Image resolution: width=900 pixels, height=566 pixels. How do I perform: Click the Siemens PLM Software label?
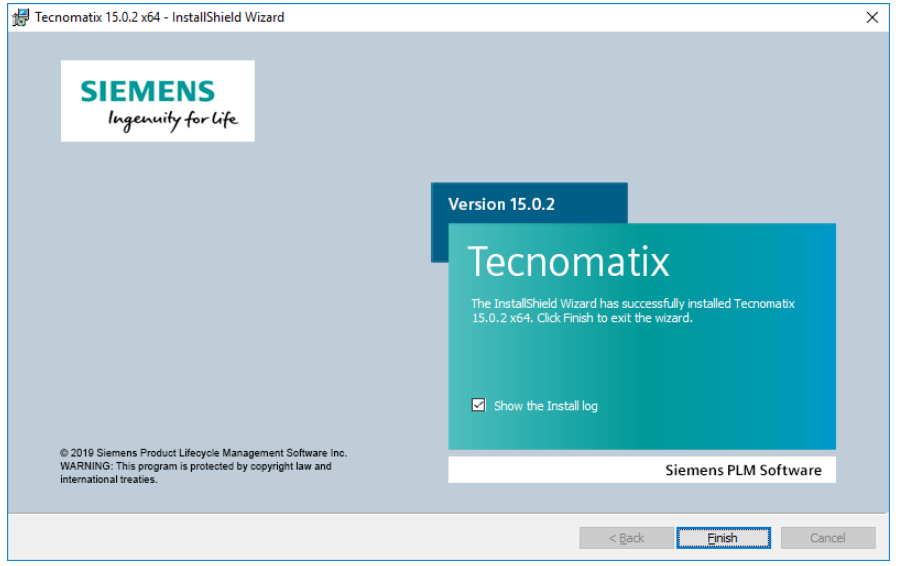[x=743, y=470]
